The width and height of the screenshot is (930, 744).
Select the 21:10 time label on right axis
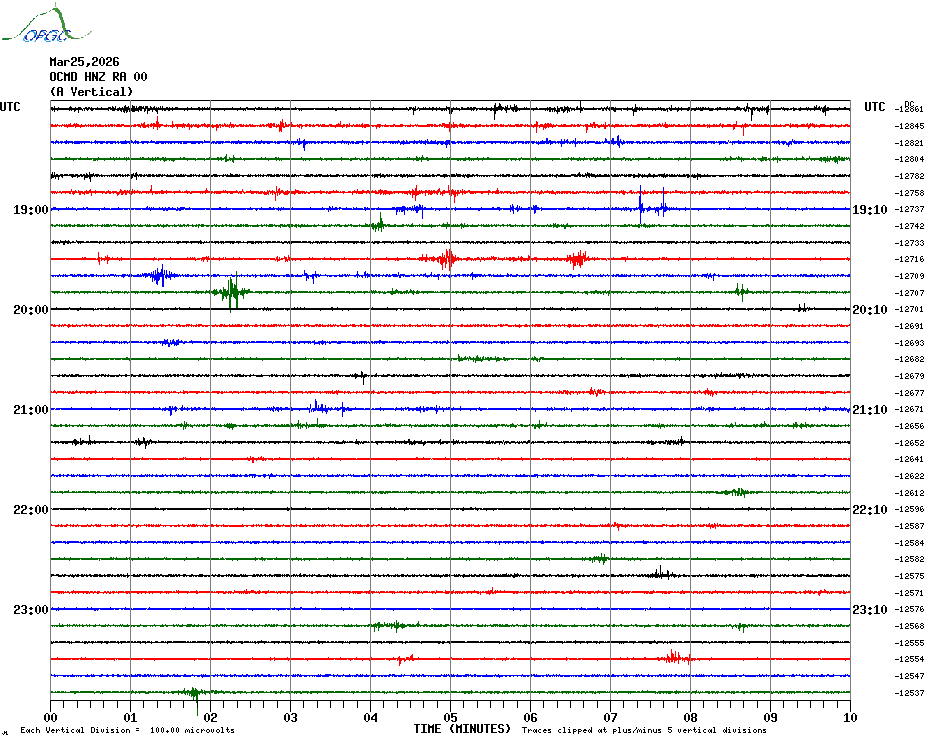869,410
